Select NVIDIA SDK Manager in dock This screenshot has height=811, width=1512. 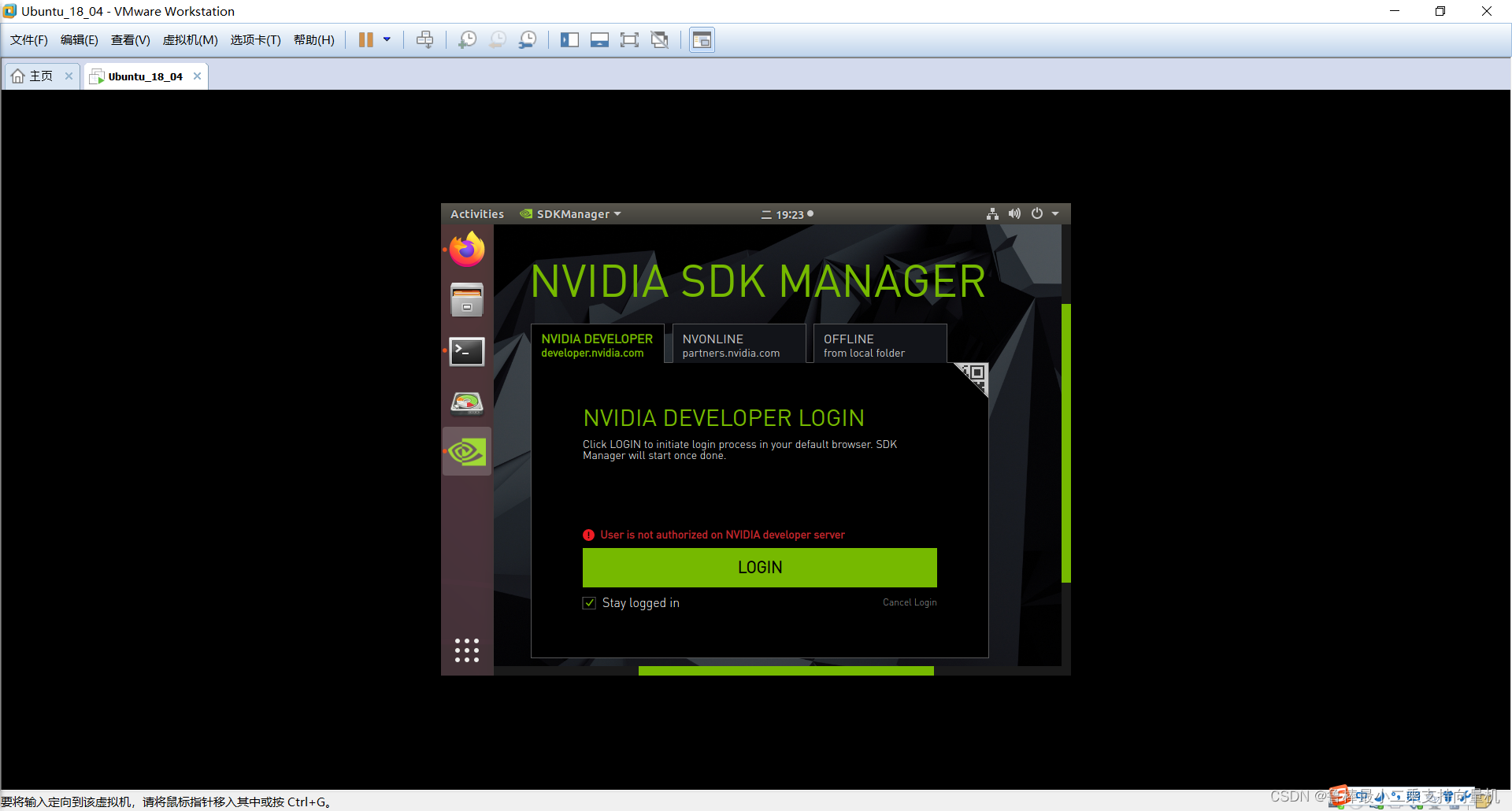467,452
